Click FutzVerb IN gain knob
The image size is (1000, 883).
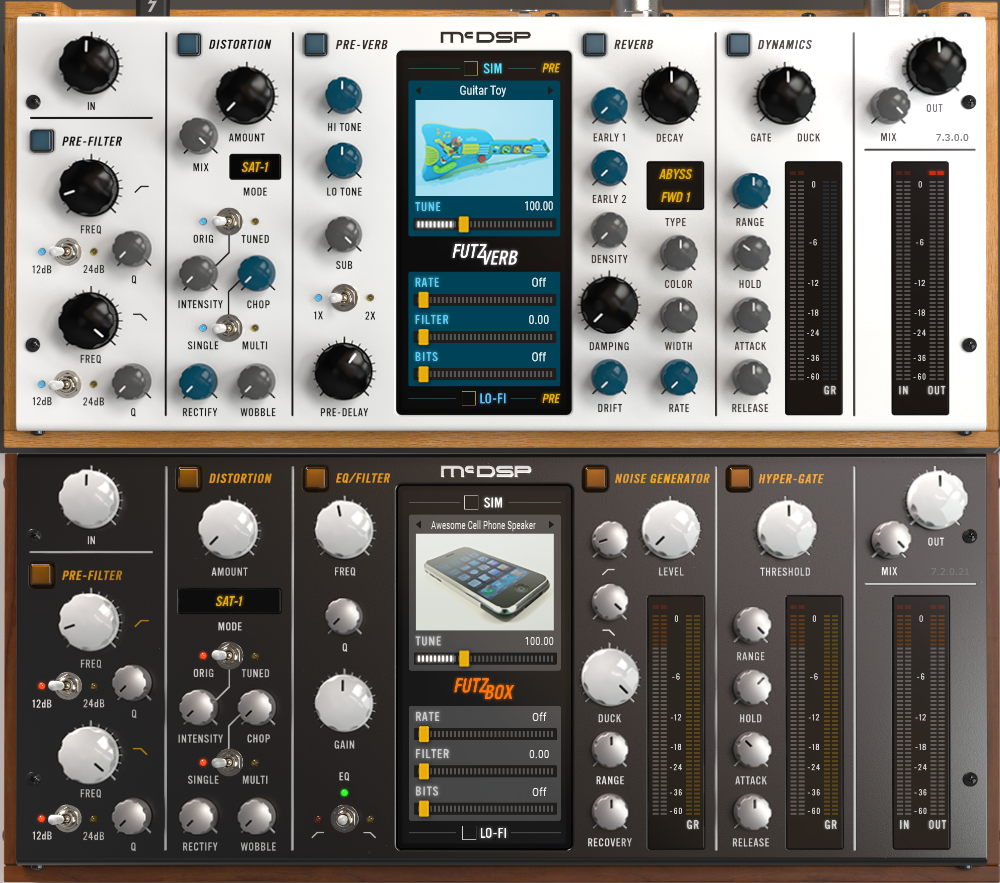[89, 64]
